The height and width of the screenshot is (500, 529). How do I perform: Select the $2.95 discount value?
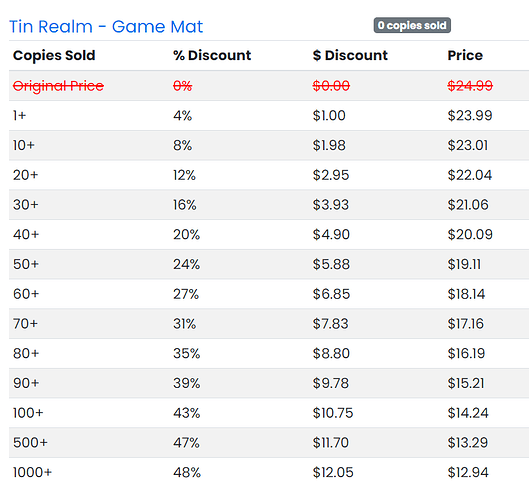tap(331, 175)
